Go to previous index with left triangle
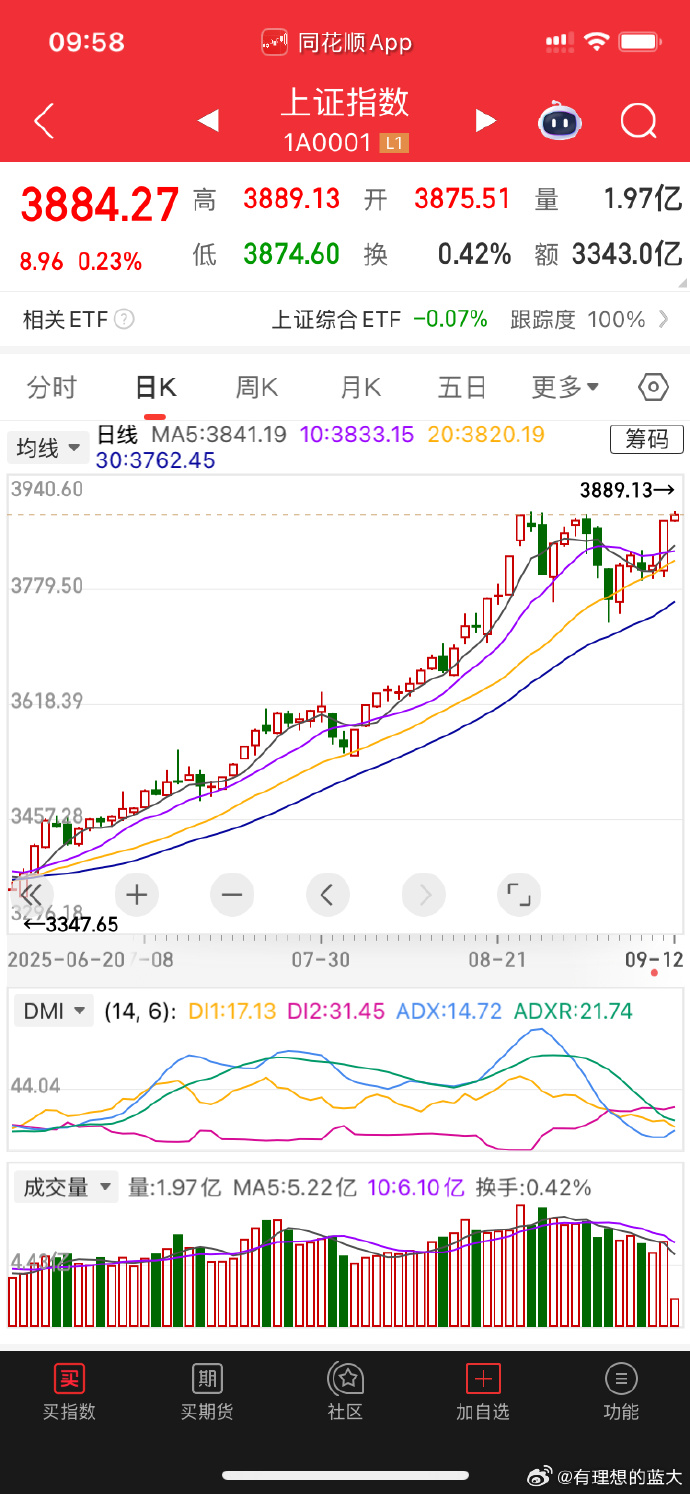The width and height of the screenshot is (690, 1494). tap(208, 121)
